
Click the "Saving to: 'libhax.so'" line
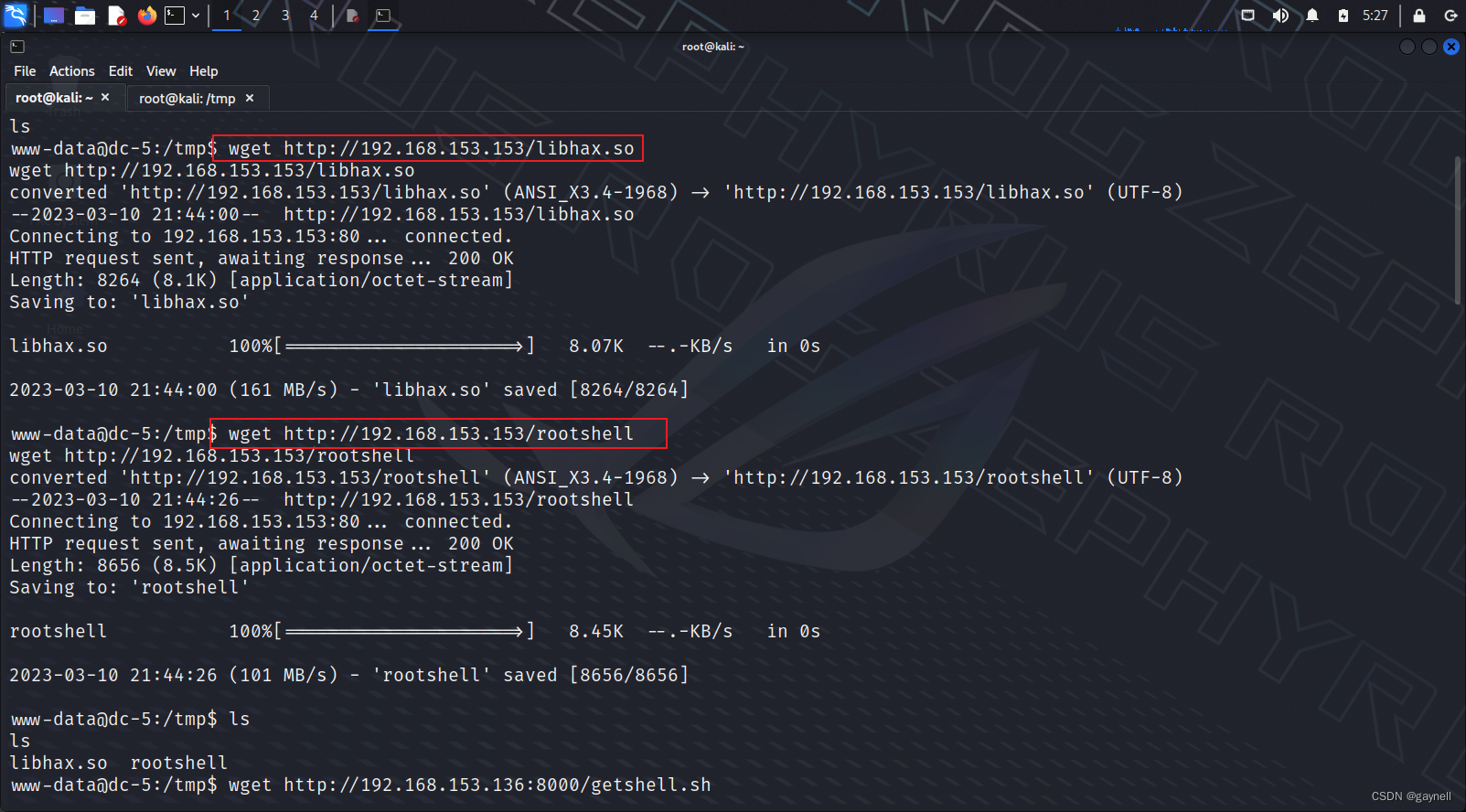[129, 302]
